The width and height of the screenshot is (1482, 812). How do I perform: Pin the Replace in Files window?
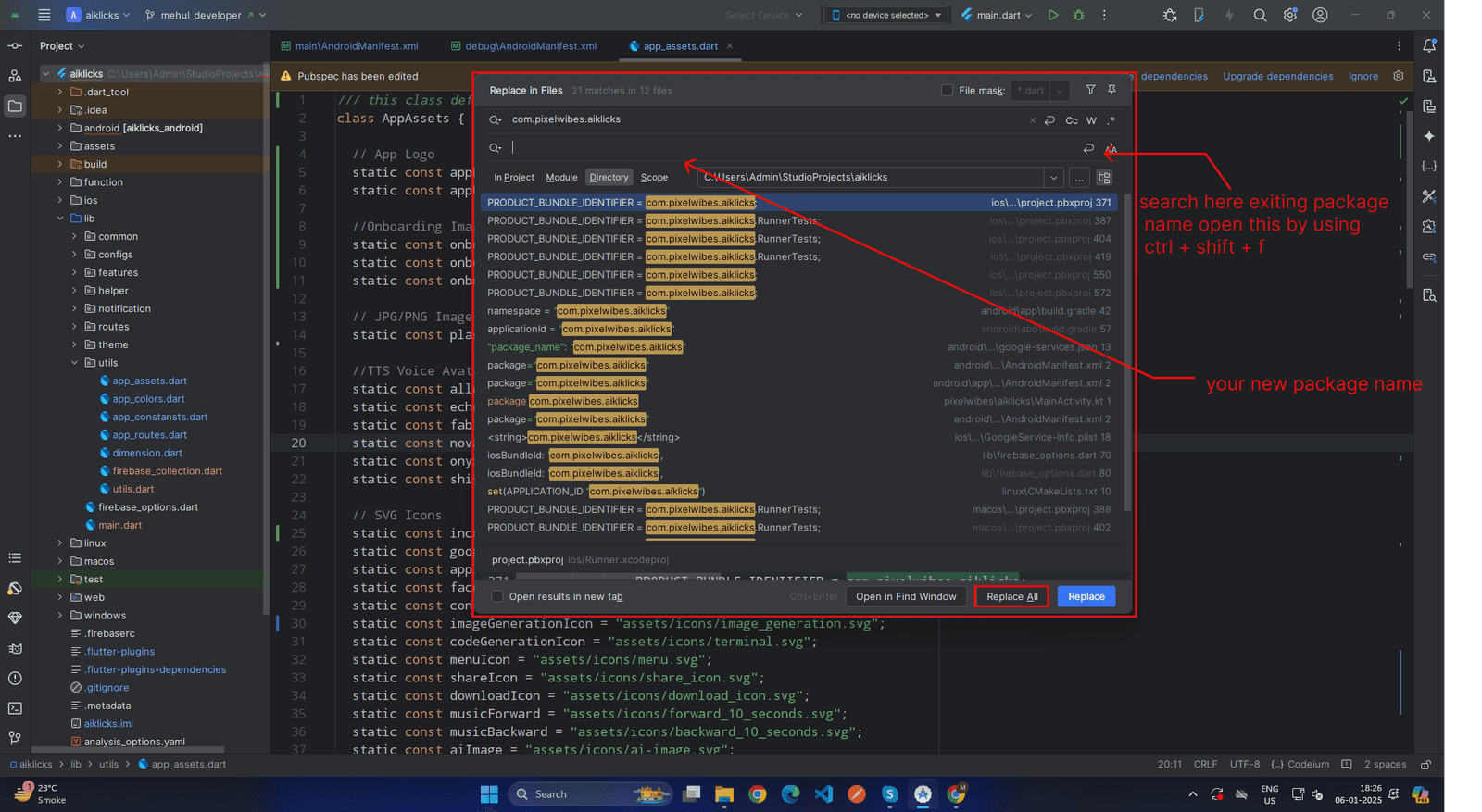[x=1111, y=90]
